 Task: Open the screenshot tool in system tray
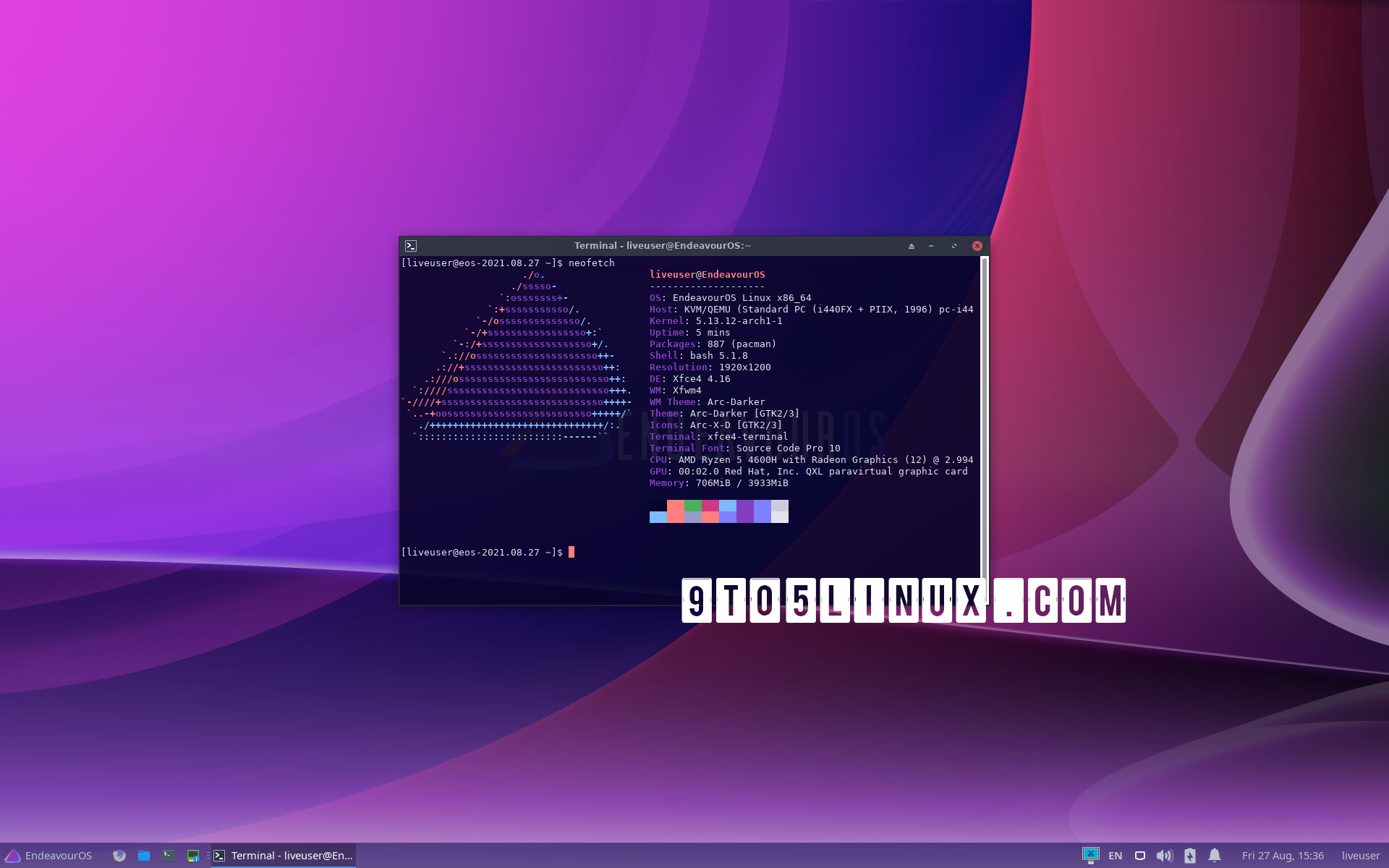pos(1091,855)
